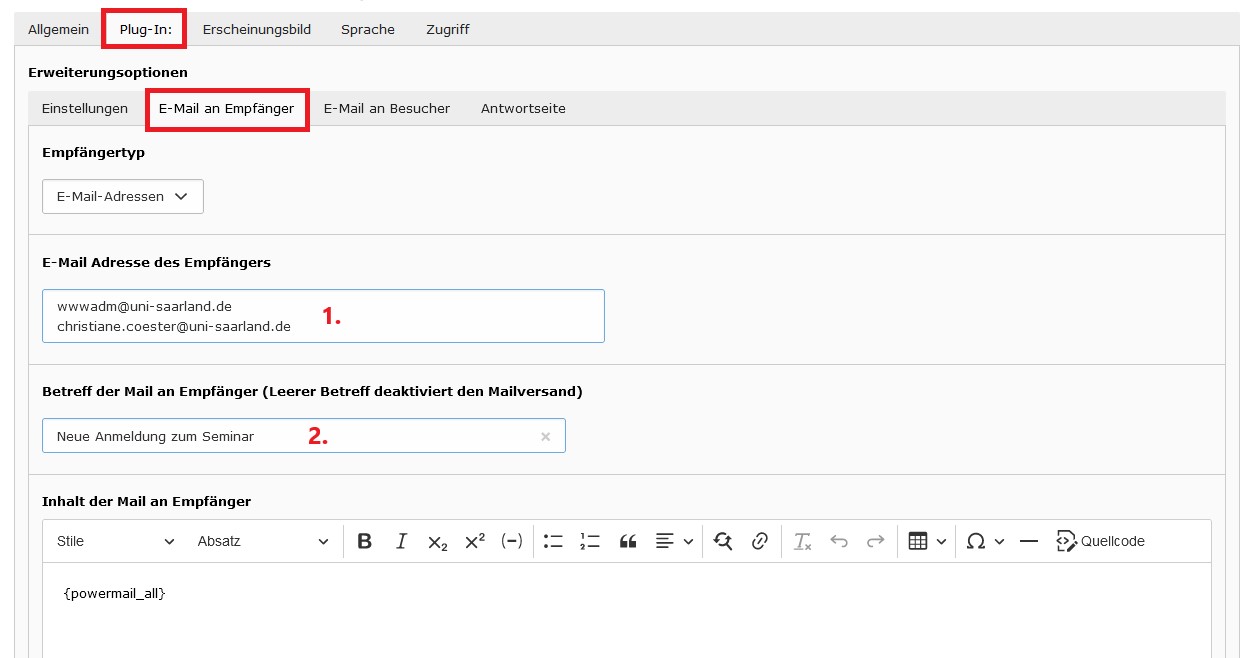Open find and replace tool
The image size is (1254, 658).
click(x=723, y=541)
